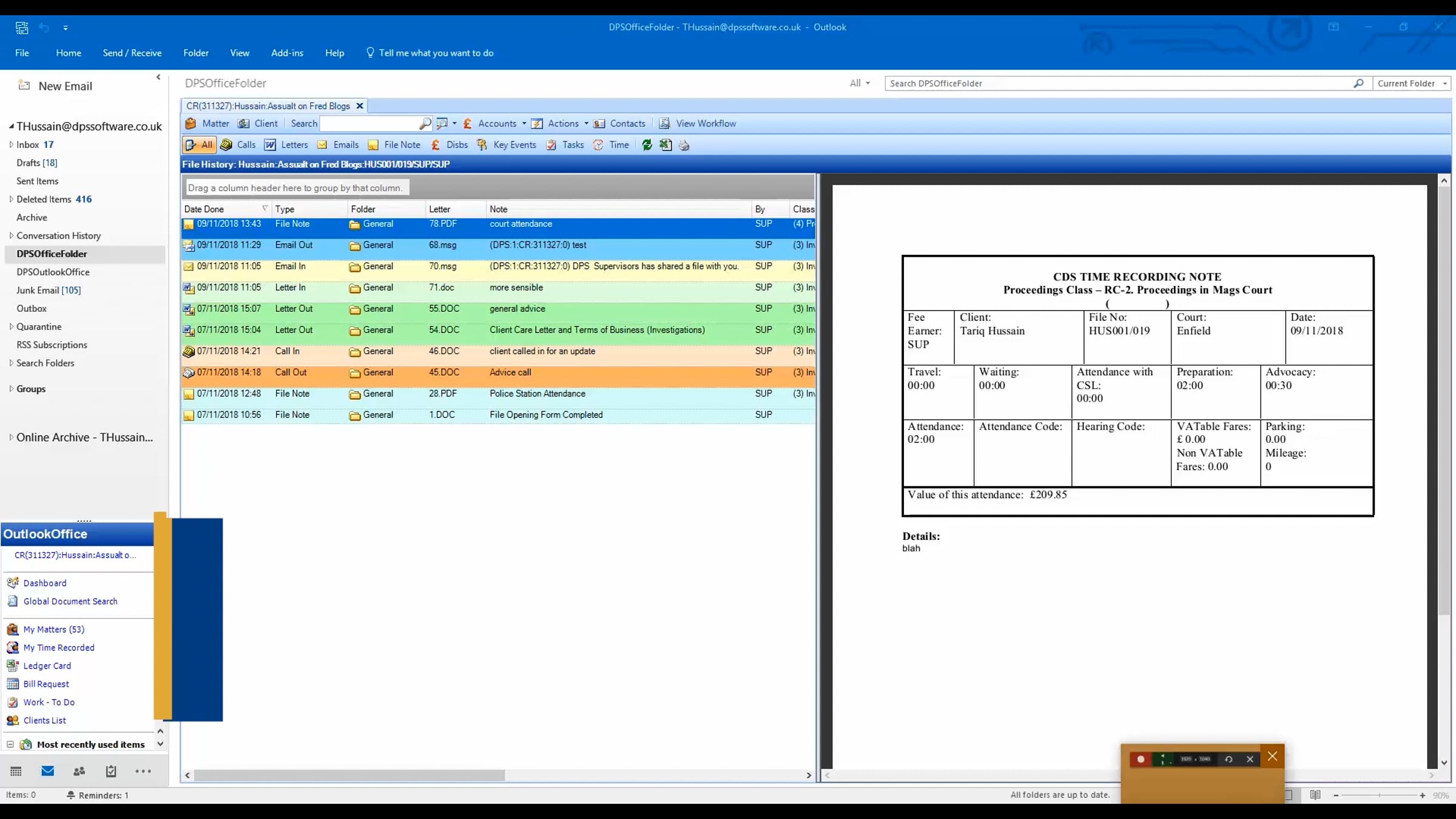The image size is (1456, 819).
Task: Filter file history by Key Events
Action: tap(507, 145)
